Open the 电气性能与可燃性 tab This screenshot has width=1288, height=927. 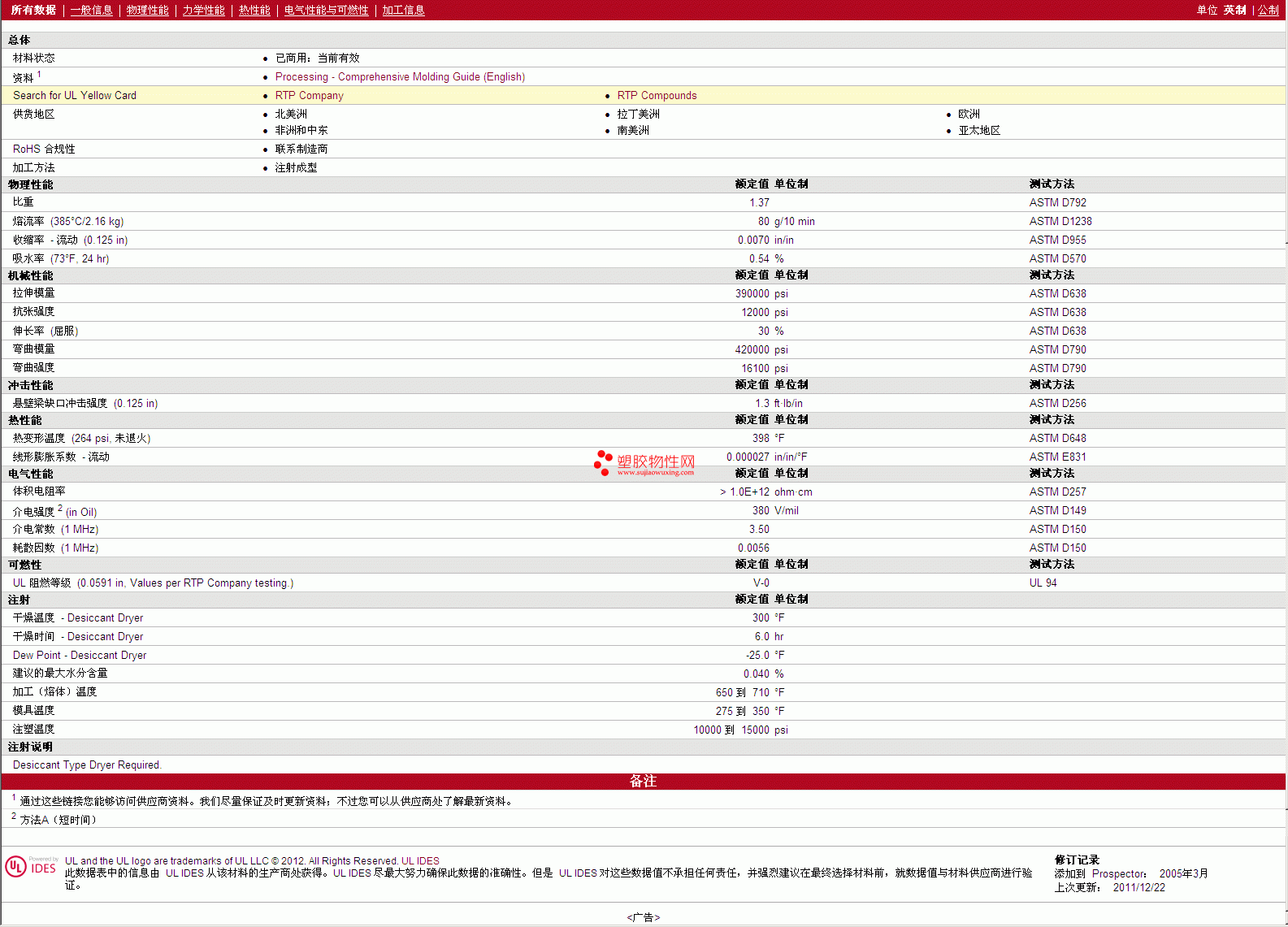(x=326, y=10)
